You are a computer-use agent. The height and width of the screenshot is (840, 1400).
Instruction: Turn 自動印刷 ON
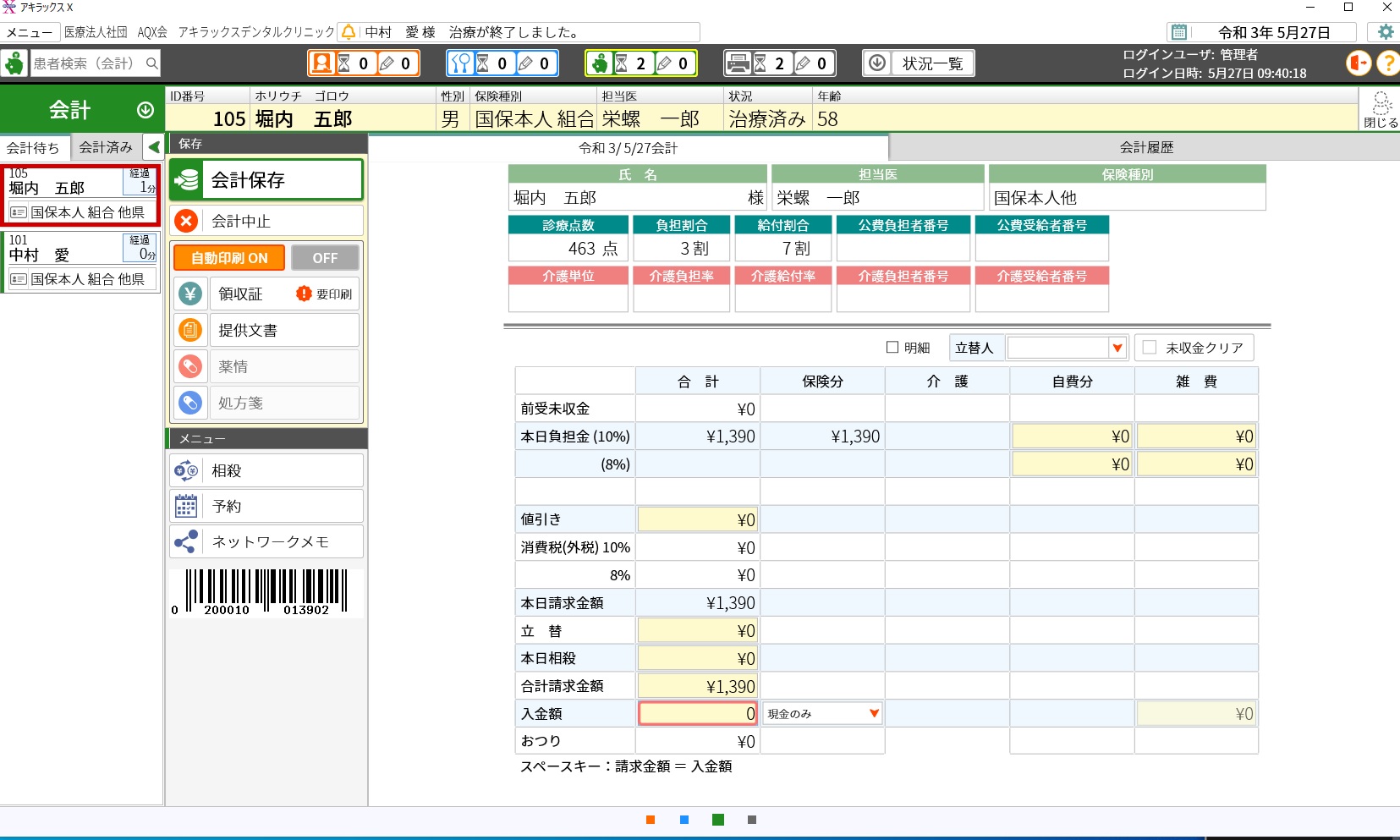click(228, 258)
